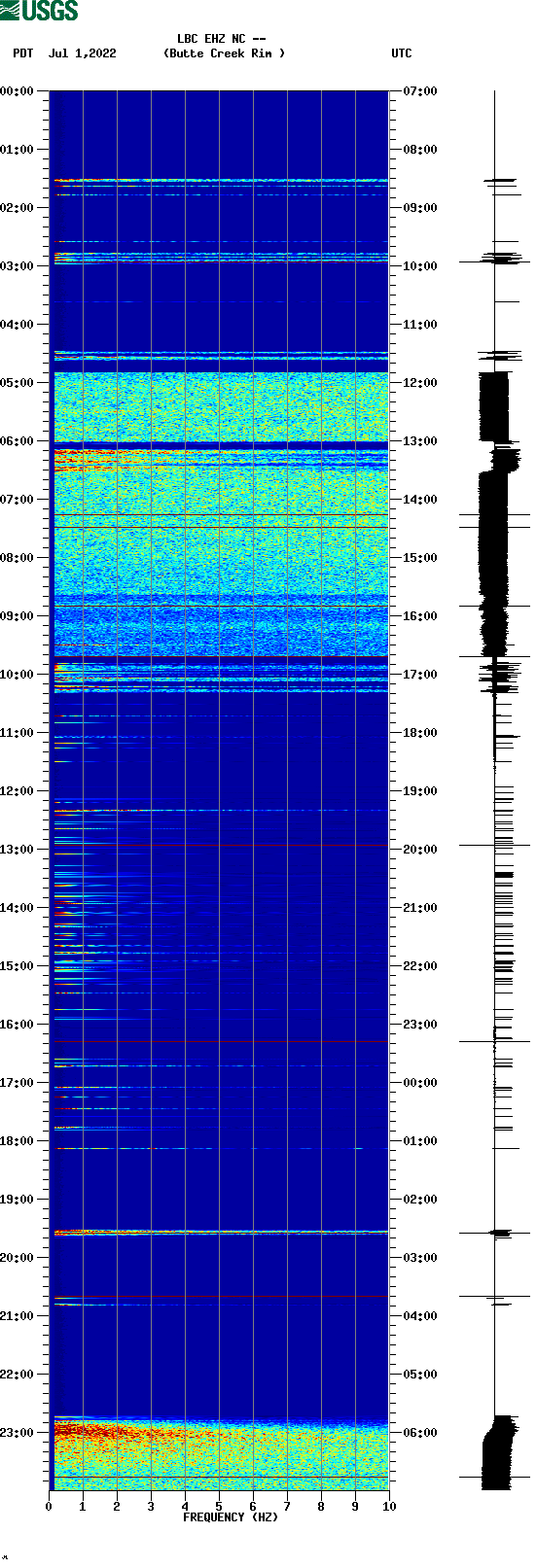Click the UTC time label '00:00'
This screenshot has width=537, height=1568.
420,1083
